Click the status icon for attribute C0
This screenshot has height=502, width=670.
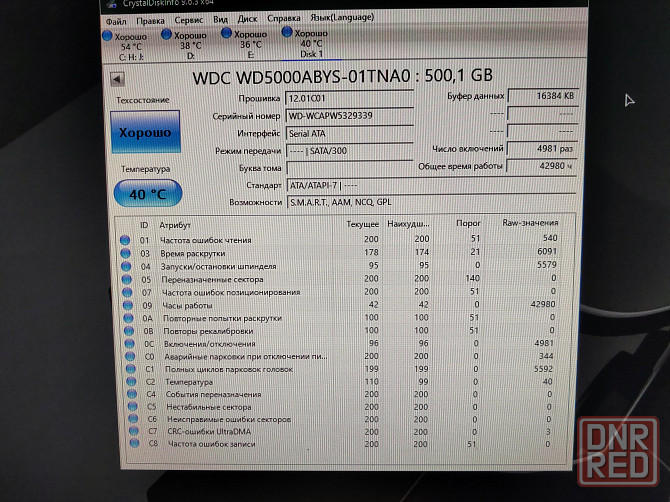(130, 356)
